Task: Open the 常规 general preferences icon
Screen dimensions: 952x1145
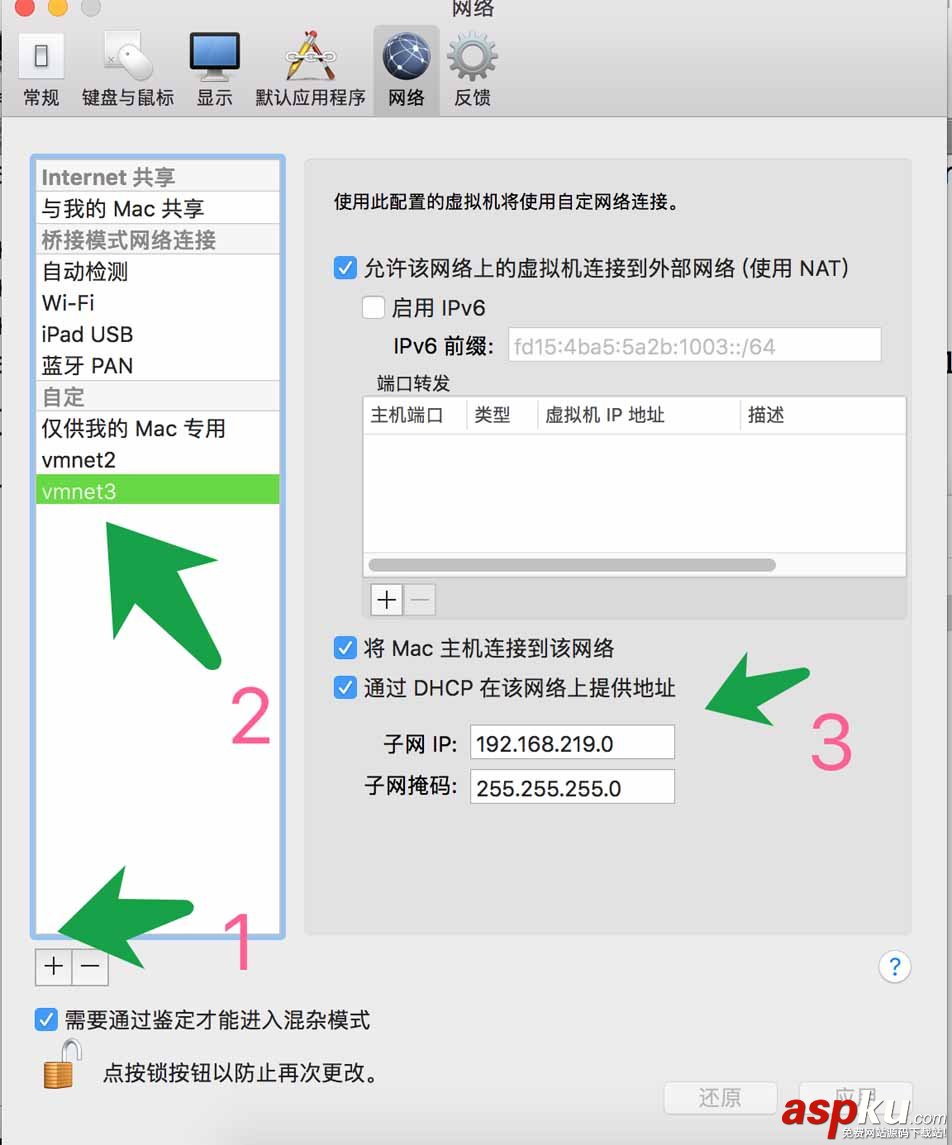Action: click(x=41, y=56)
